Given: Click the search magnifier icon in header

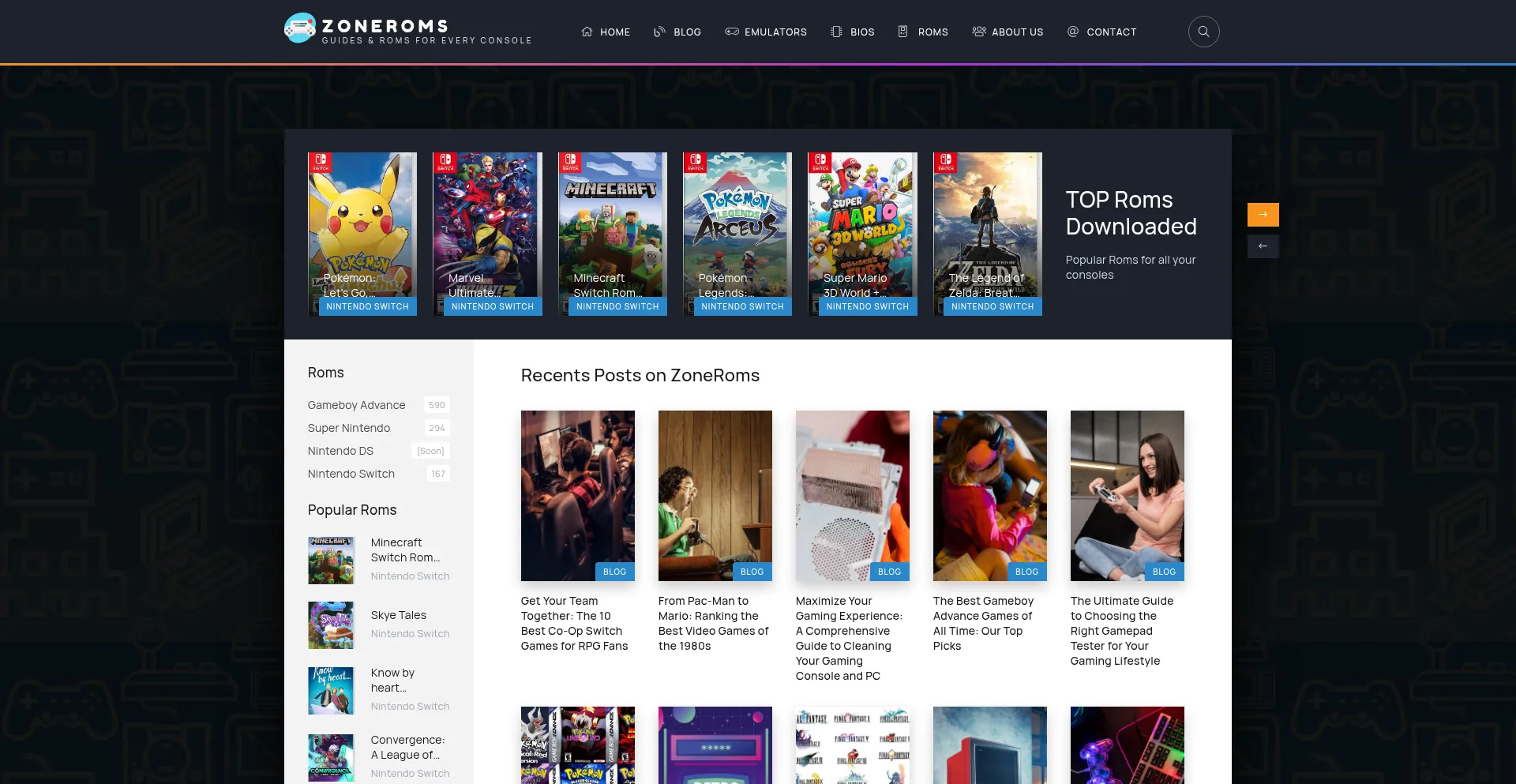Looking at the screenshot, I should coord(1203,32).
